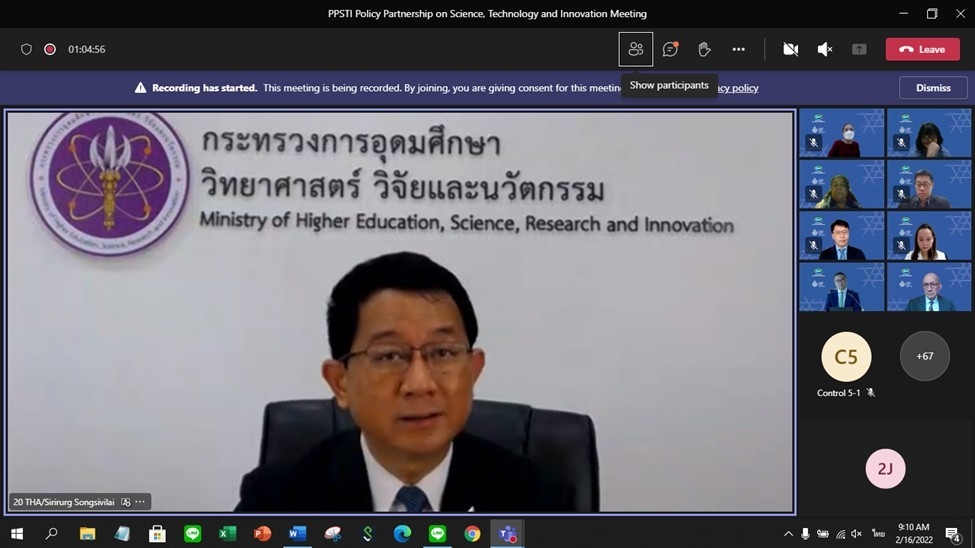The image size is (975, 548).
Task: Dismiss the recording notification banner
Action: 933,88
